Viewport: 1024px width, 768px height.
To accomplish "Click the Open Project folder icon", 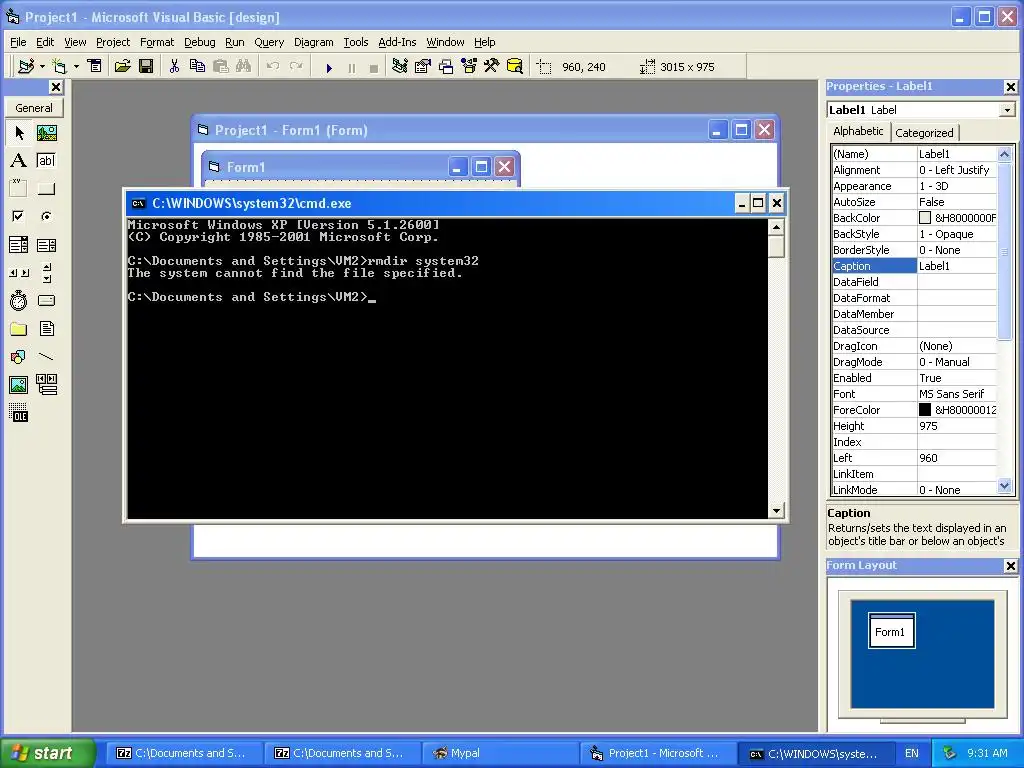I will click(122, 66).
